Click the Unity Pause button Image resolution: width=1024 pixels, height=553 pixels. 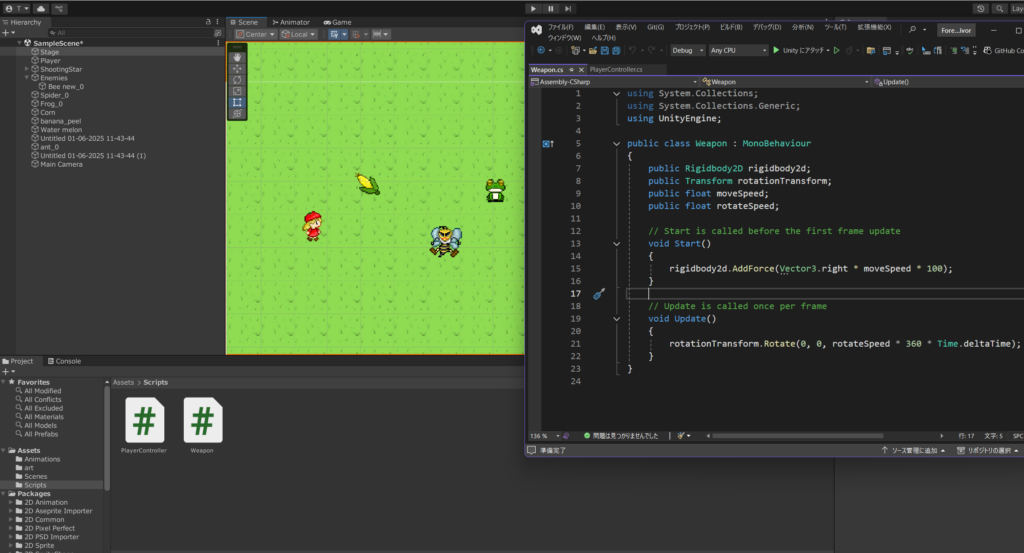pos(551,8)
